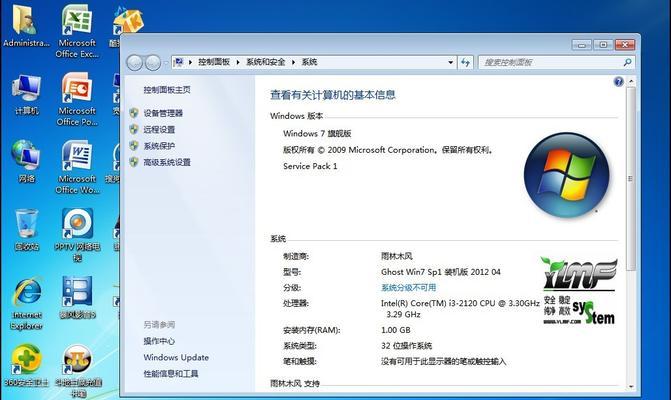
Task: Click the vertical scrollbar thumb
Action: coord(631,179)
